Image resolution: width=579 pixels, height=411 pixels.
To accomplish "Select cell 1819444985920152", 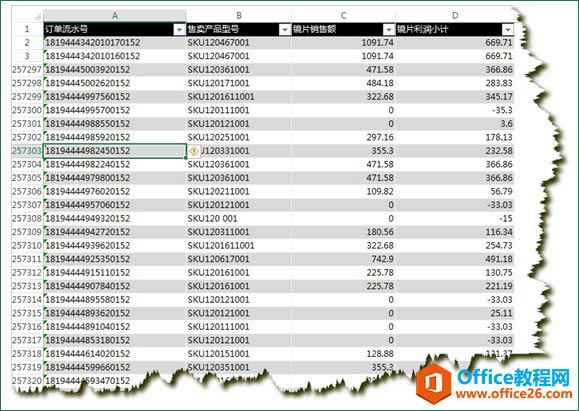I will (115, 137).
